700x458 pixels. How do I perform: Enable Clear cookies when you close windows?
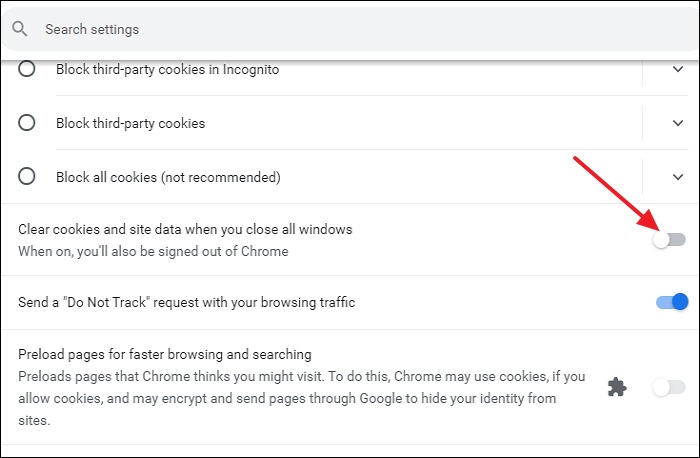(669, 240)
